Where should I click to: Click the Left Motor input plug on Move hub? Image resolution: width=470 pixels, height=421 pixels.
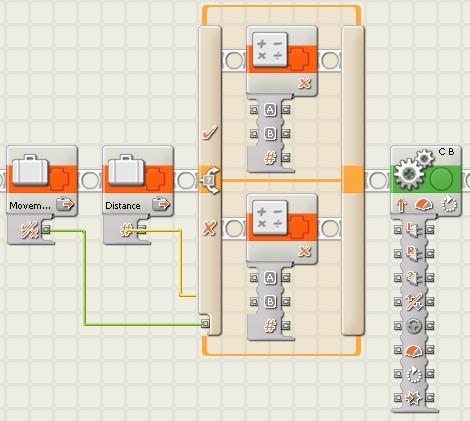coord(398,230)
